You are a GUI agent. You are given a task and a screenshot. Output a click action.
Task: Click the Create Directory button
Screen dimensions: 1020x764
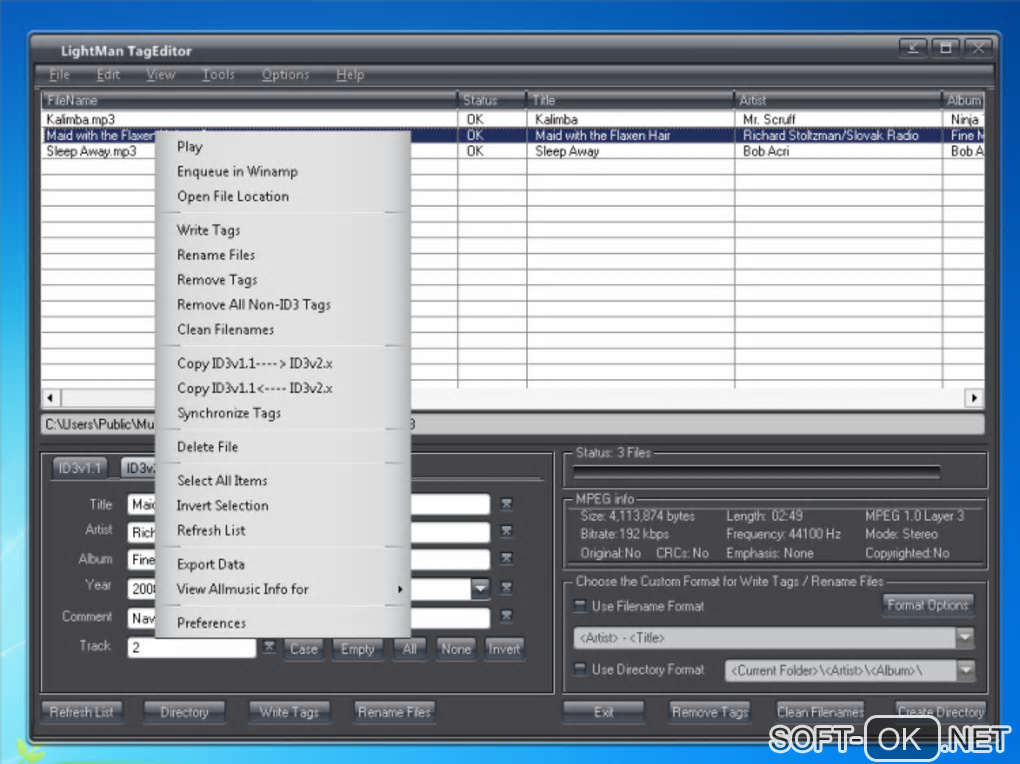(x=941, y=712)
